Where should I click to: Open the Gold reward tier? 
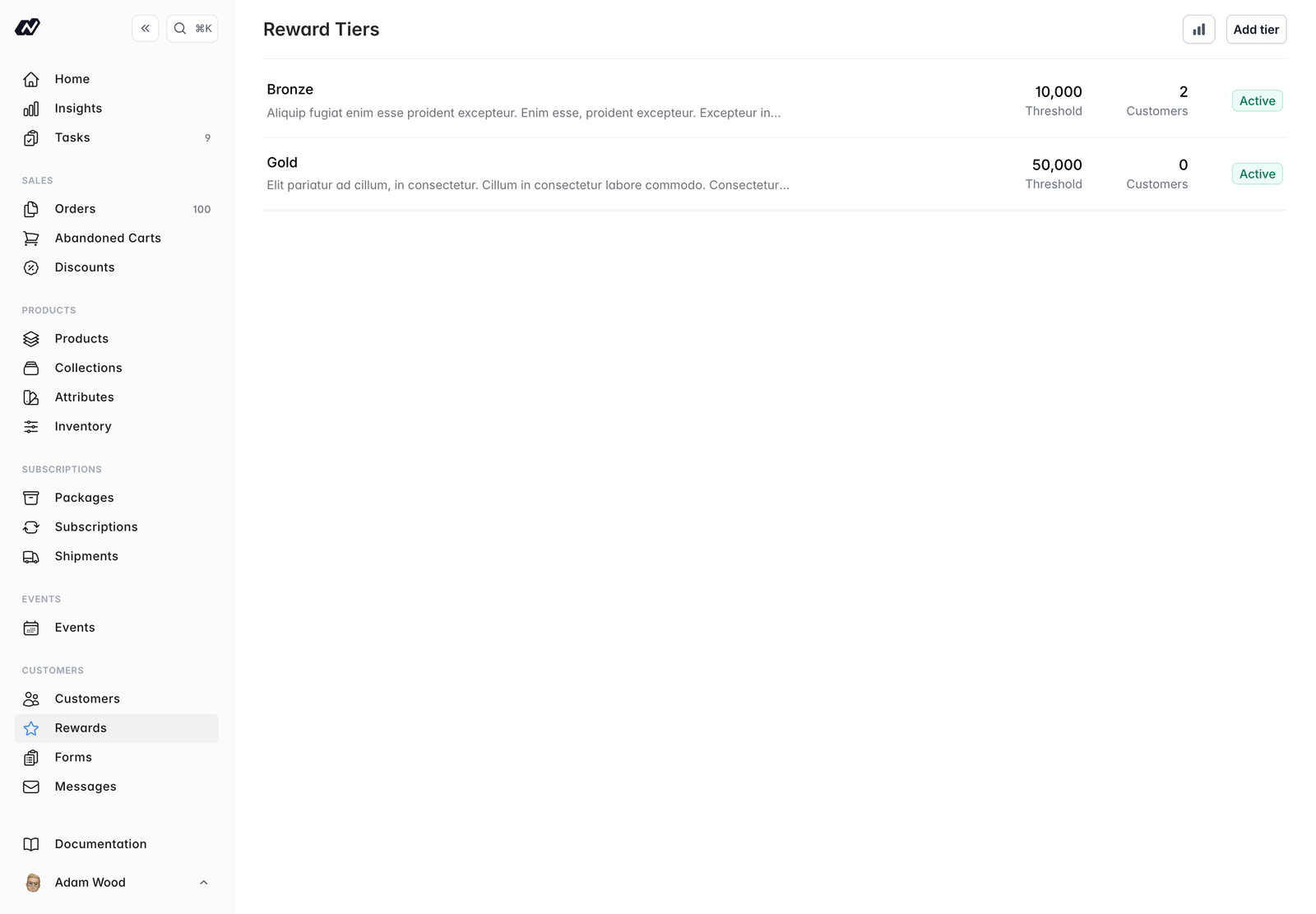tap(774, 174)
